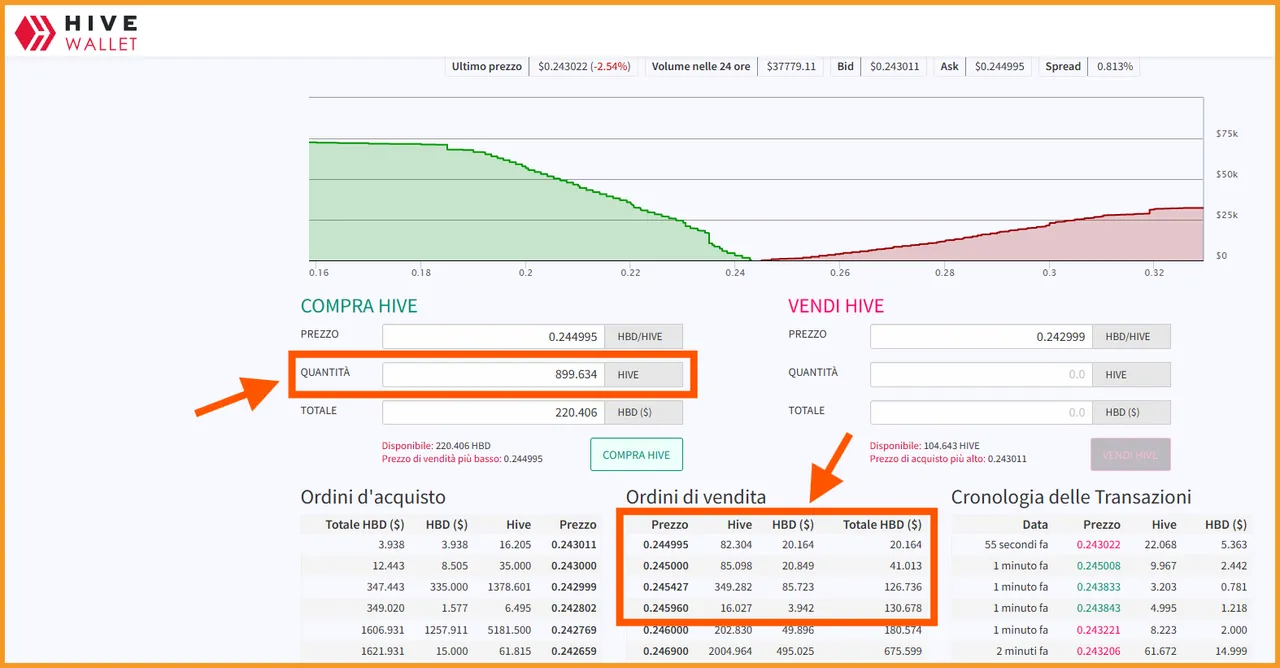
Task: Click transaction price 0.243022 in history
Action: click(x=1099, y=545)
